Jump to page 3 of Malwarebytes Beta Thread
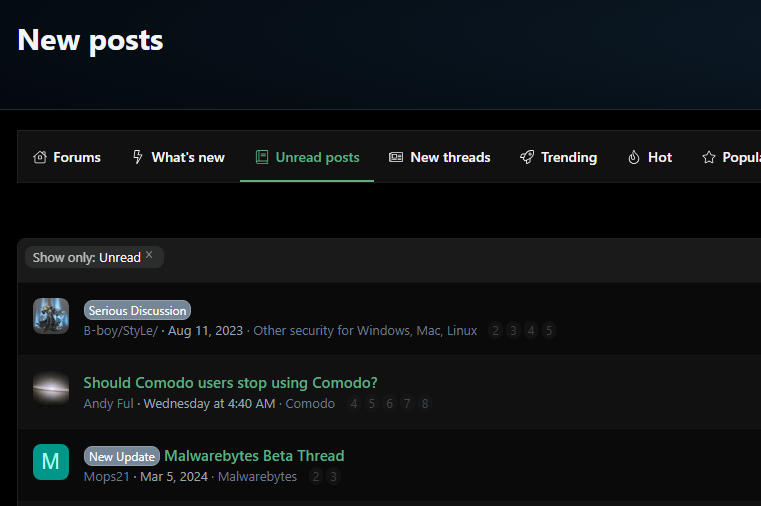Image resolution: width=761 pixels, height=506 pixels. pyautogui.click(x=333, y=477)
